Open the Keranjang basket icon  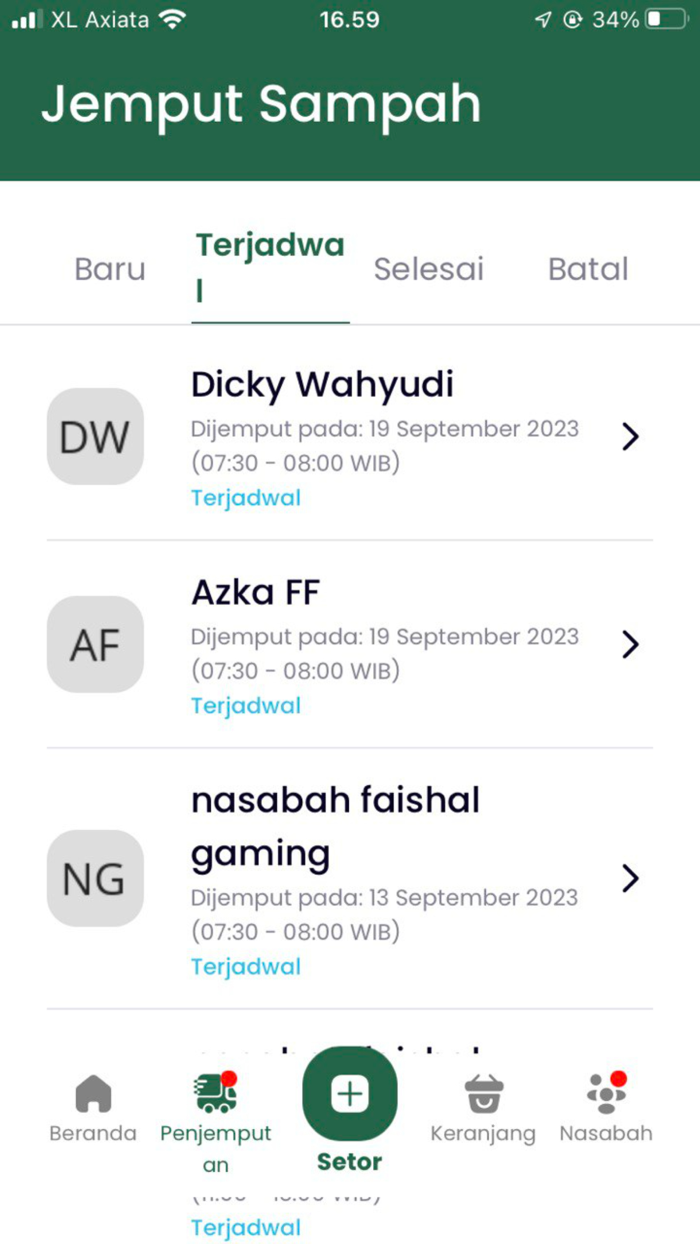pos(483,1093)
